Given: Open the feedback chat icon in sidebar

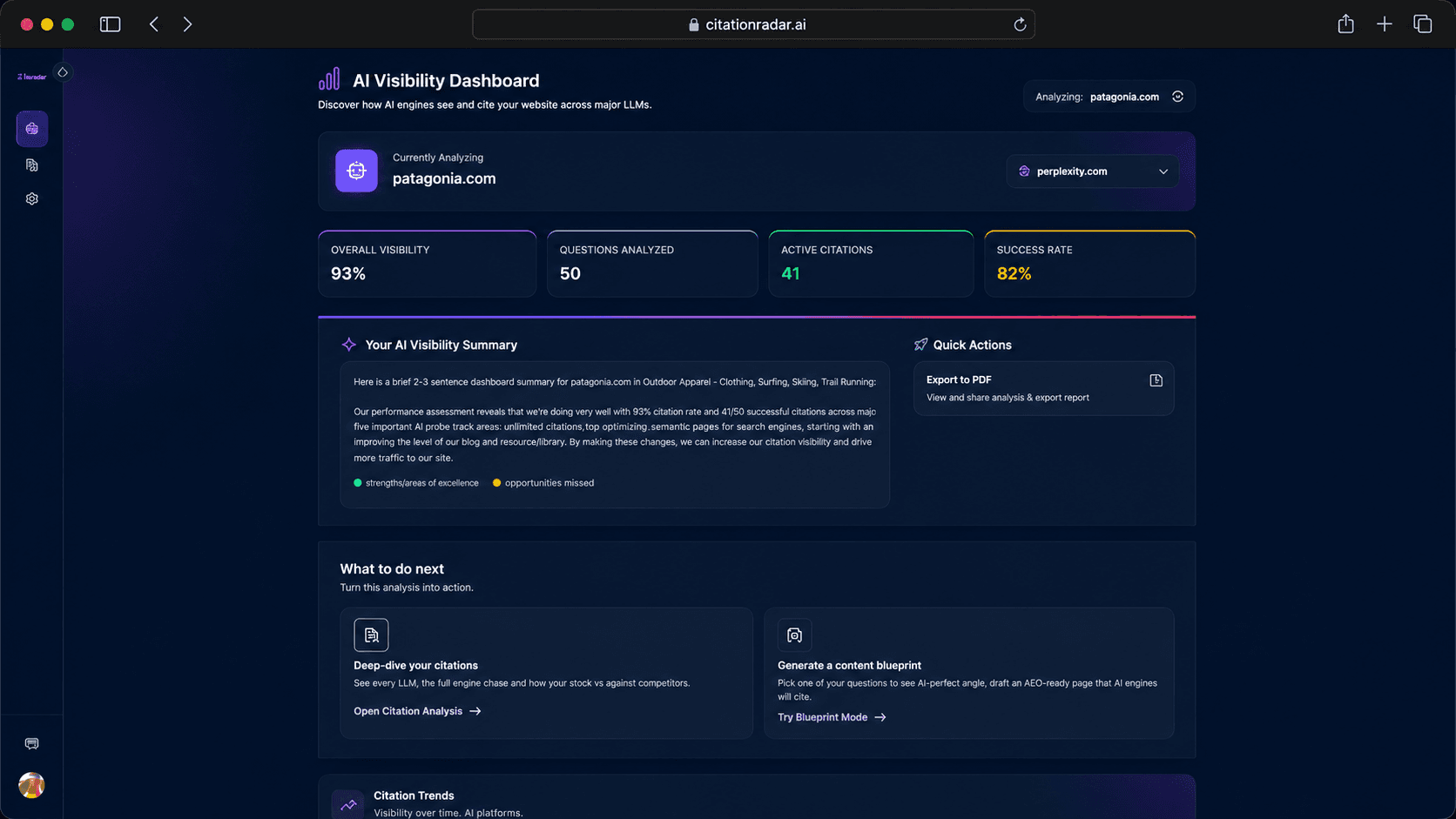Looking at the screenshot, I should [32, 743].
